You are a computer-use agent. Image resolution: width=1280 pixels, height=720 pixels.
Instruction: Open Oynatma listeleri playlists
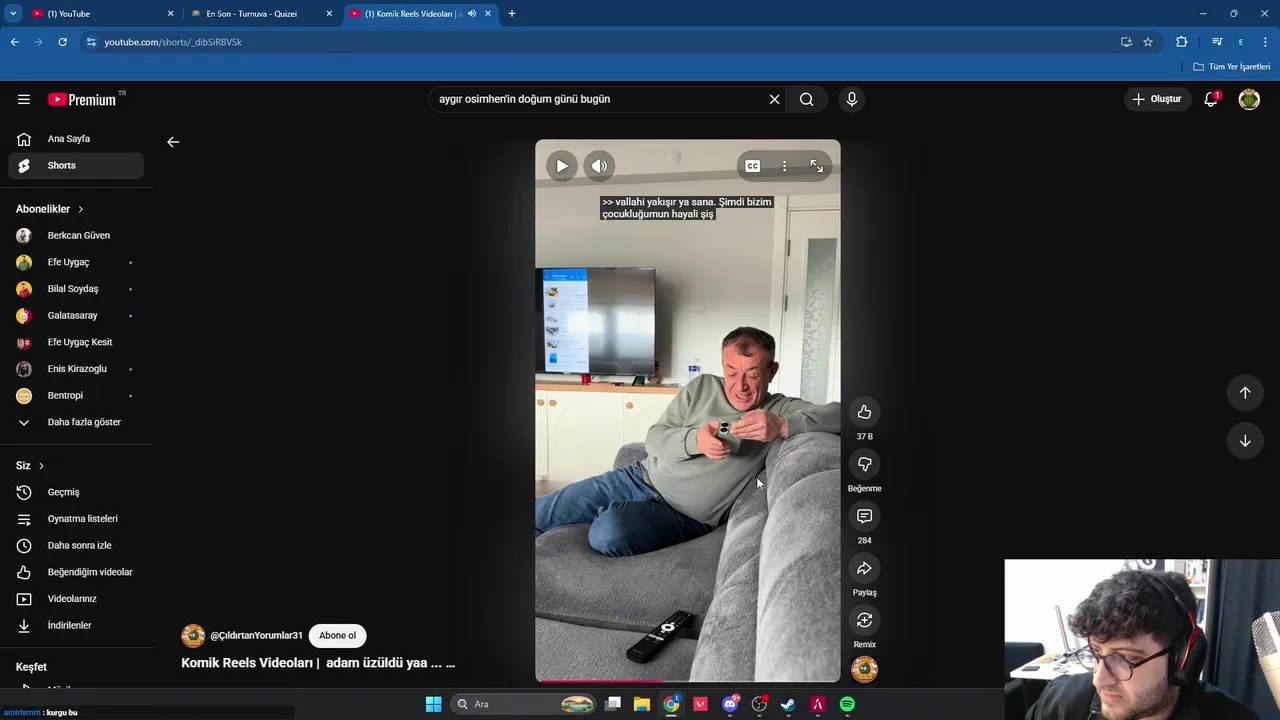[76, 519]
